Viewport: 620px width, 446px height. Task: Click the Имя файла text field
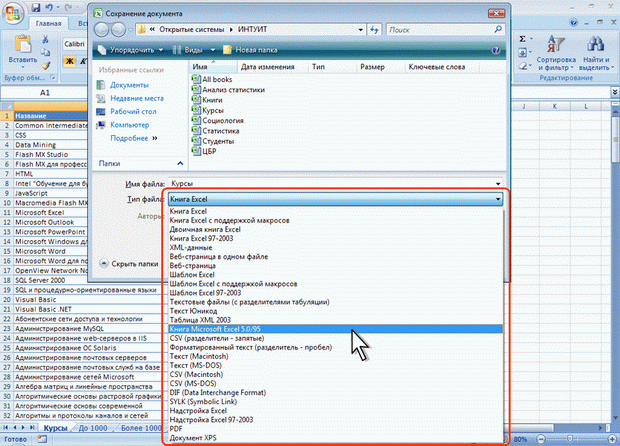[330, 184]
